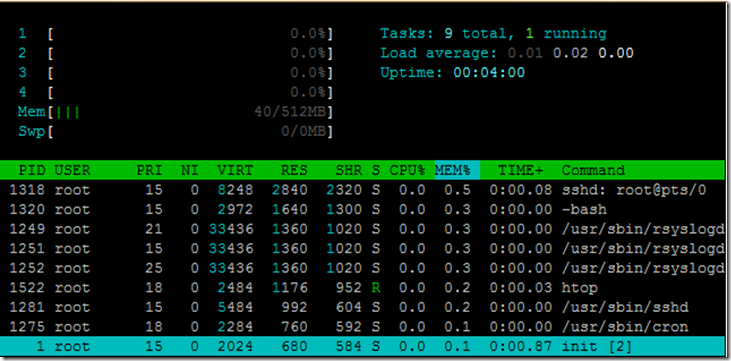Select the /usr/sbin/cron process row

[x=363, y=327]
